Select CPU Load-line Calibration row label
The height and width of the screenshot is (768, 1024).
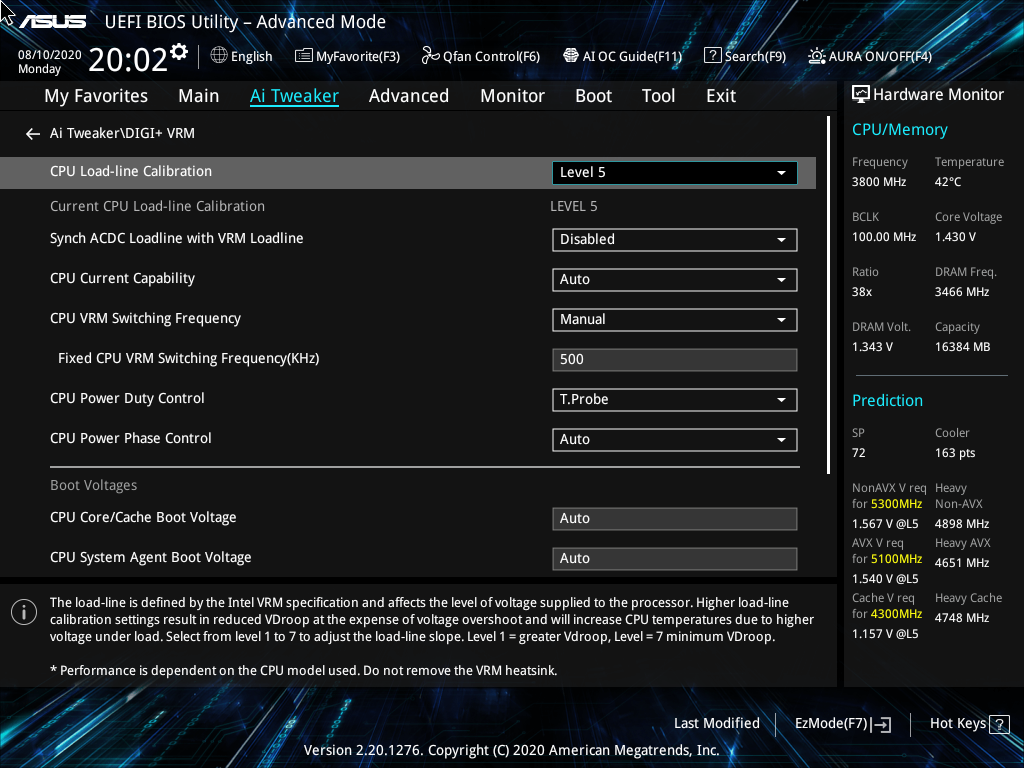pos(131,171)
